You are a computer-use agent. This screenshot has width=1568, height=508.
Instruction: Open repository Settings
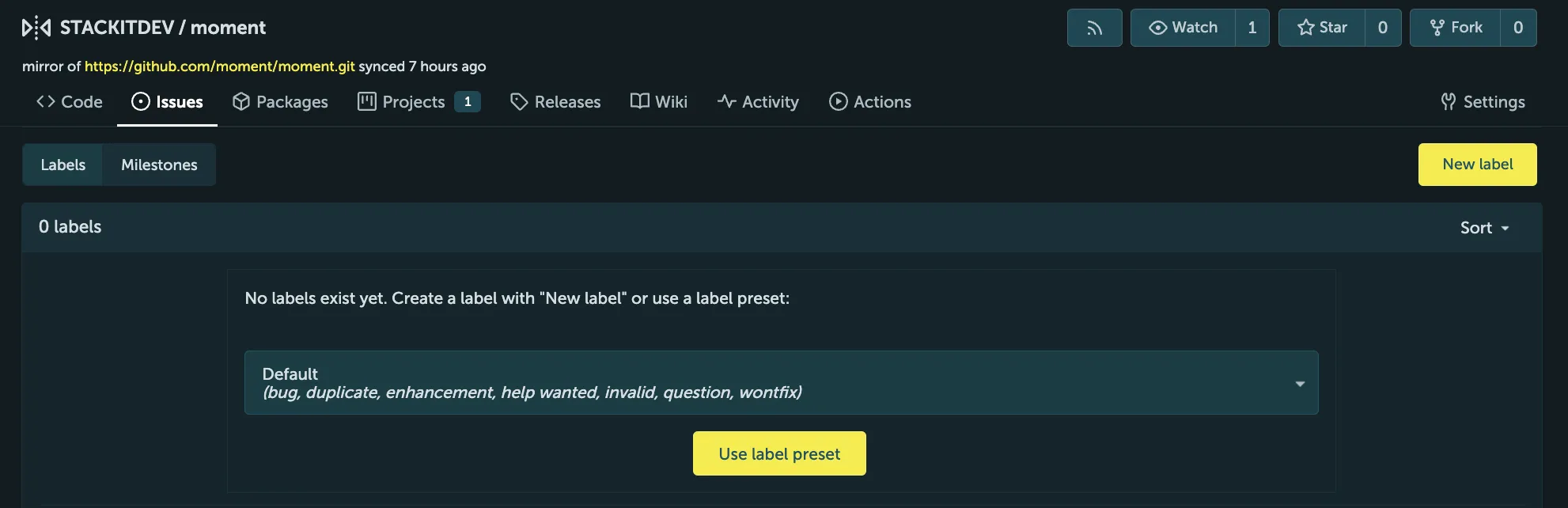(1483, 102)
